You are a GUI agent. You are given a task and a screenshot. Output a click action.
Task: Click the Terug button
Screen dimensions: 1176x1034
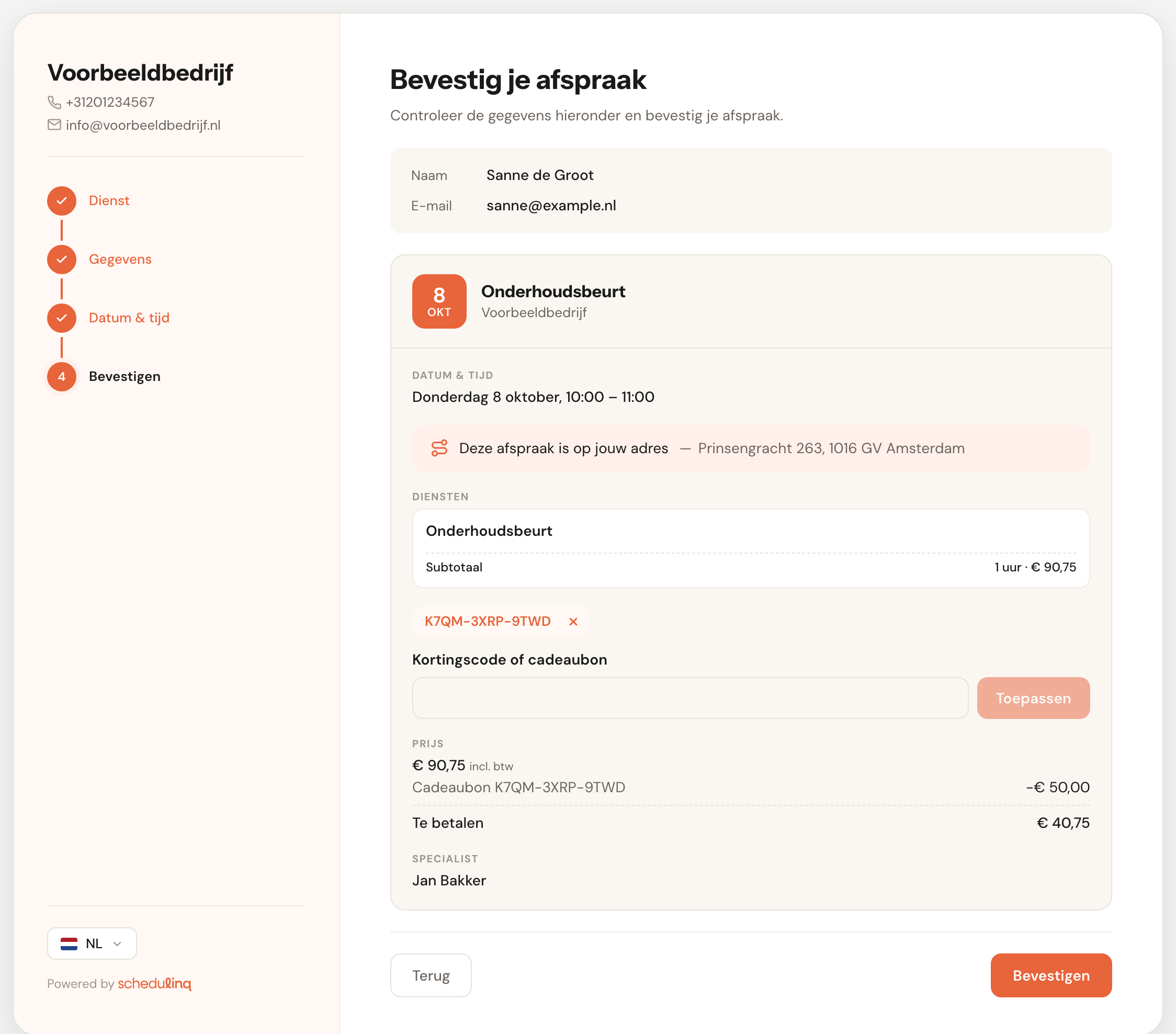point(431,975)
